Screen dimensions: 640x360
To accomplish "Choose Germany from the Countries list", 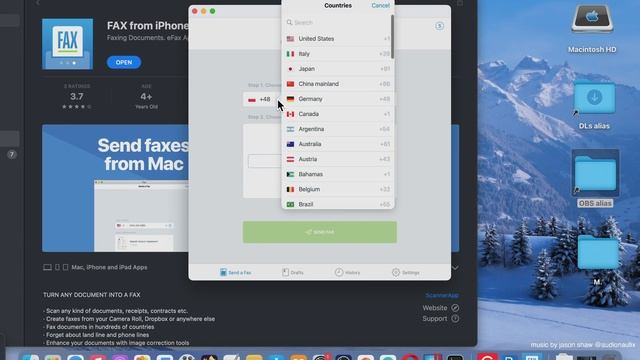I will 338,99.
